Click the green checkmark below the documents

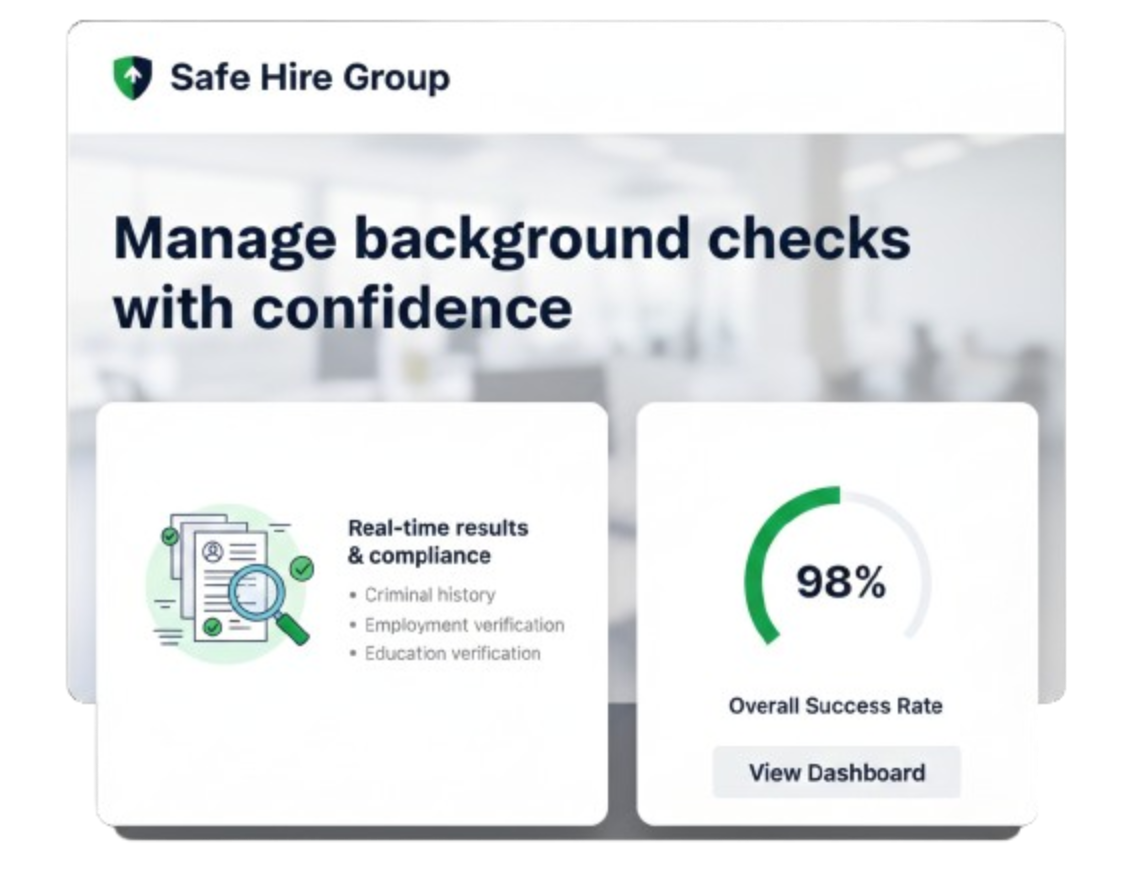click(212, 627)
